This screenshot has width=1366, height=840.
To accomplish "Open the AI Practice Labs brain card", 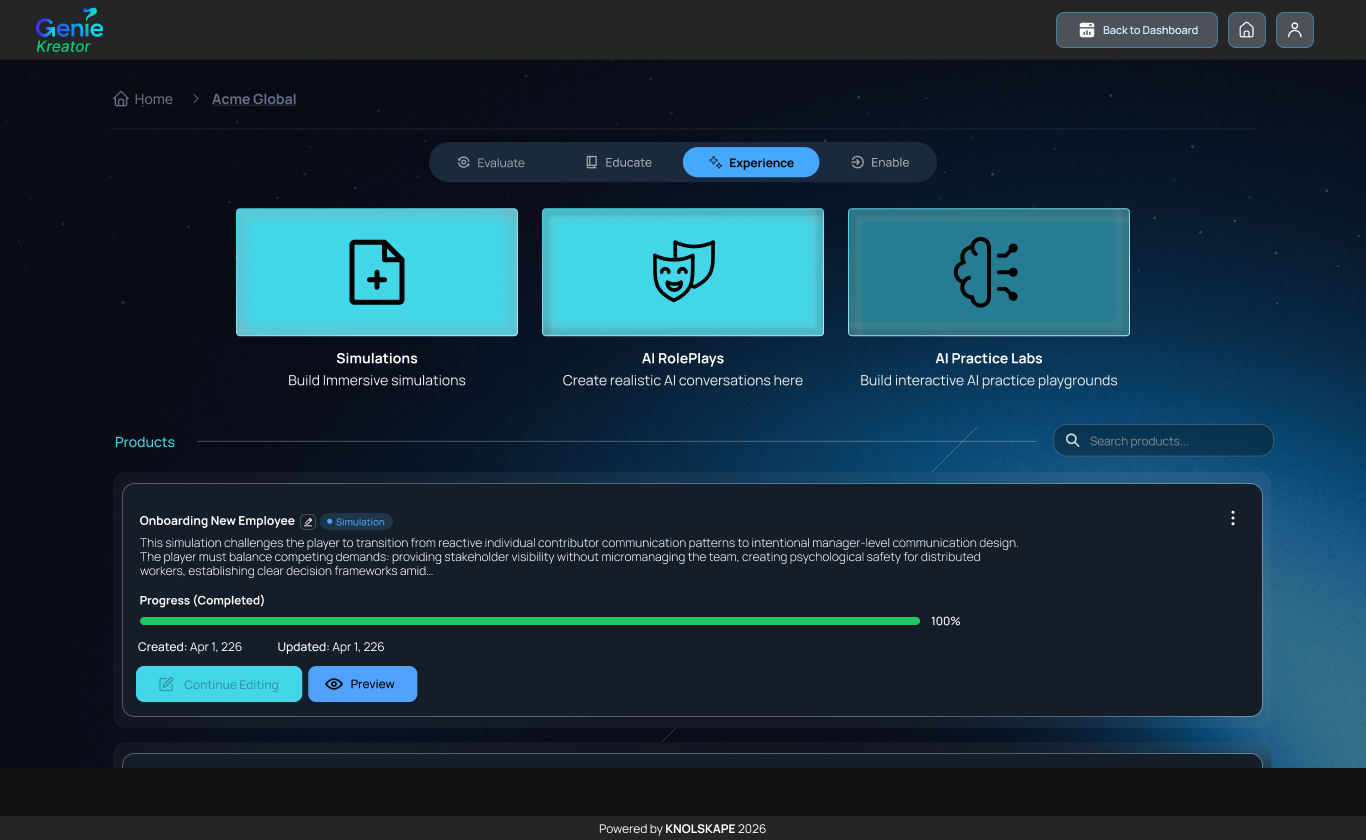I will 989,272.
